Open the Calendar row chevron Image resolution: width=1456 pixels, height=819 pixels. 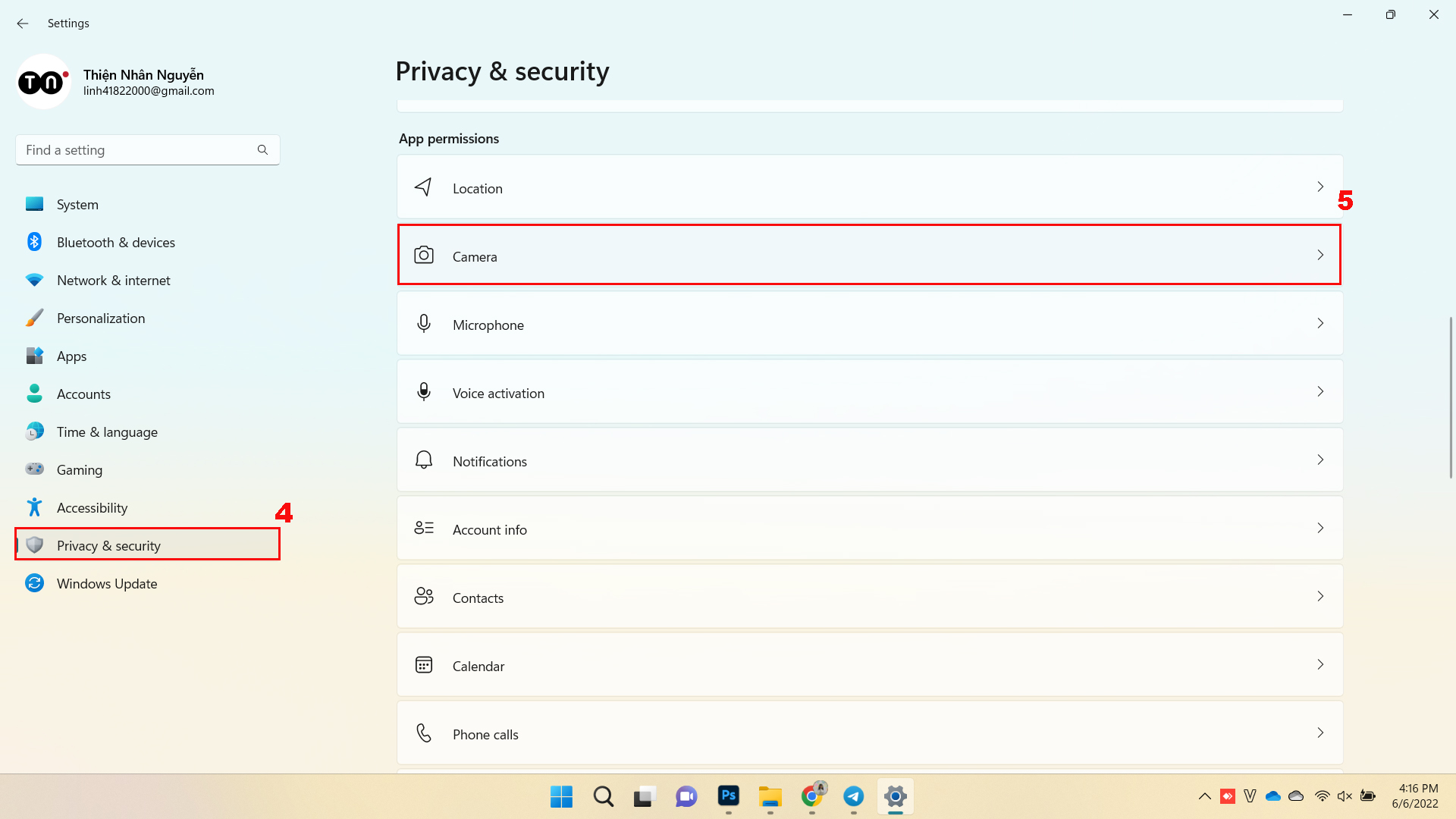(1320, 665)
